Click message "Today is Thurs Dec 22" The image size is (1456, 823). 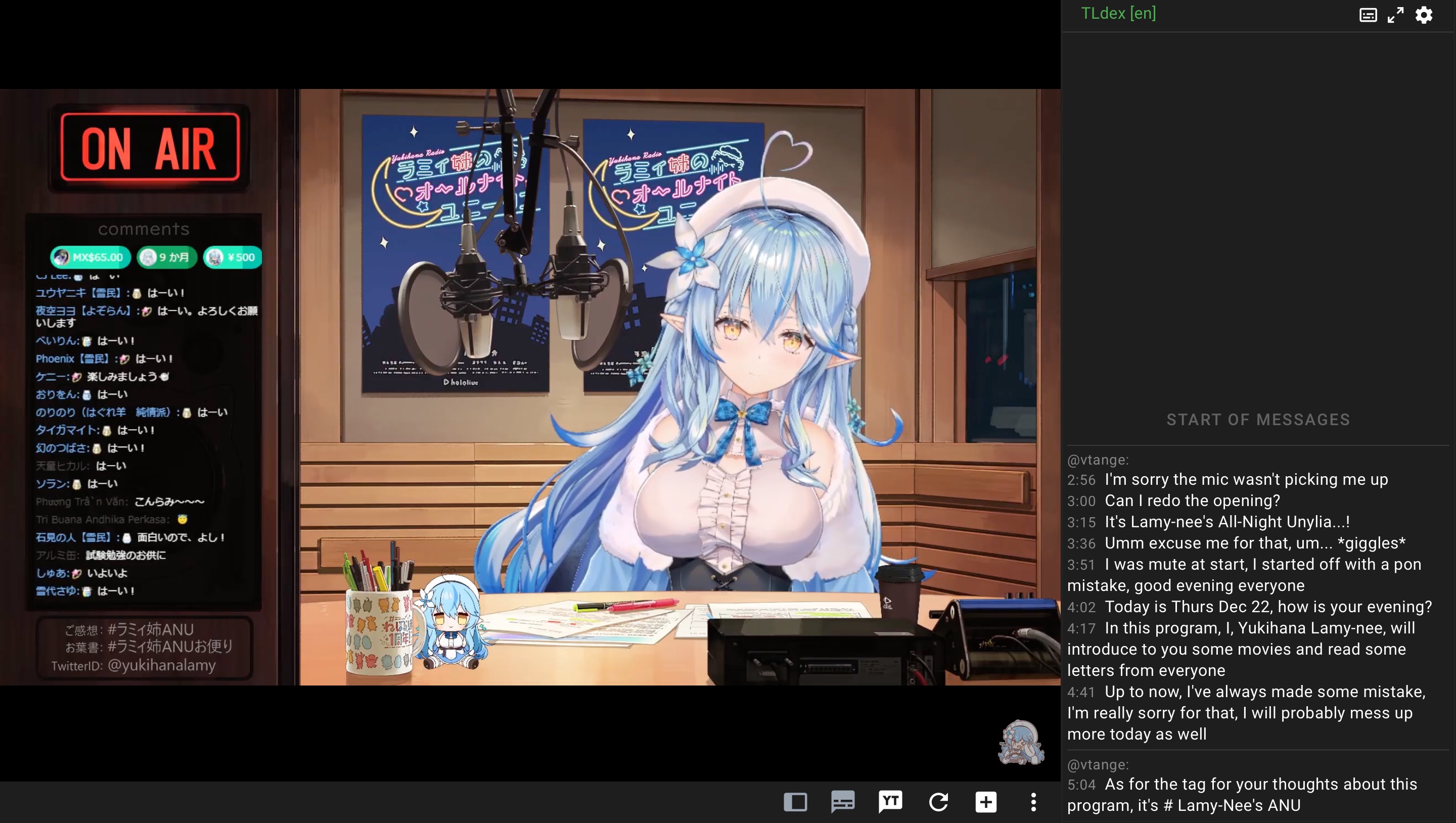[x=1268, y=607]
